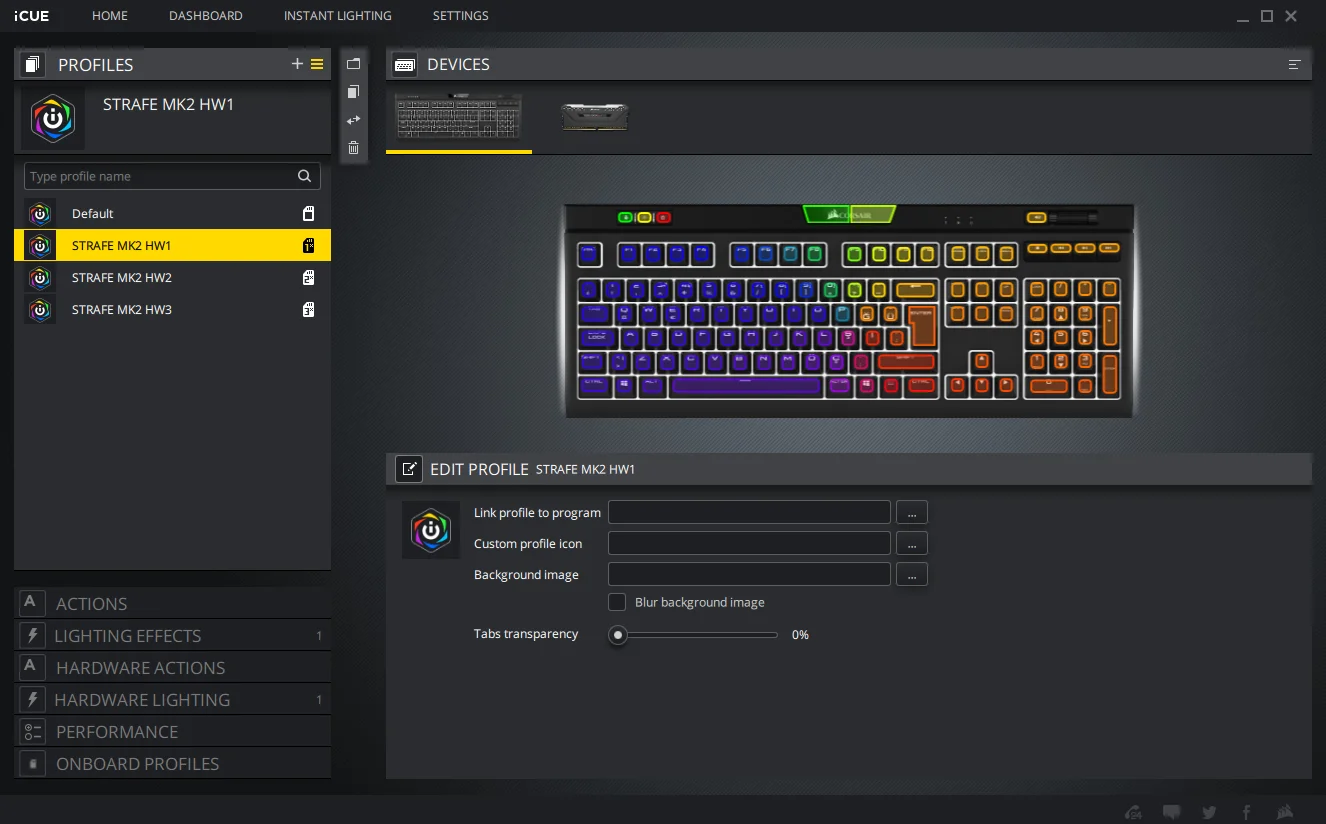Open the Twitter icon in status bar
This screenshot has width=1326, height=824.
(1210, 812)
